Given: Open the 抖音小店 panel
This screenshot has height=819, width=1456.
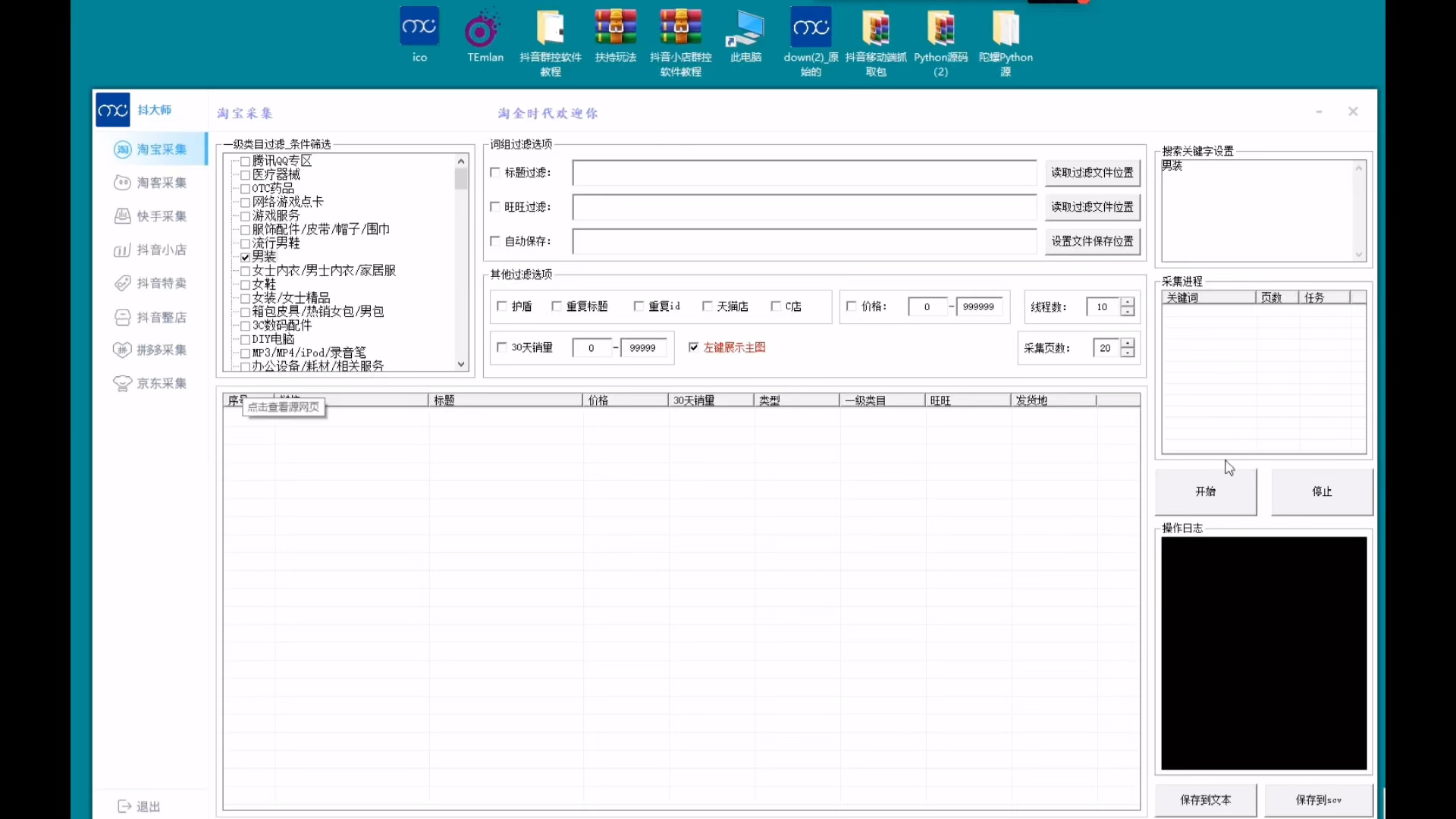Looking at the screenshot, I should [151, 249].
